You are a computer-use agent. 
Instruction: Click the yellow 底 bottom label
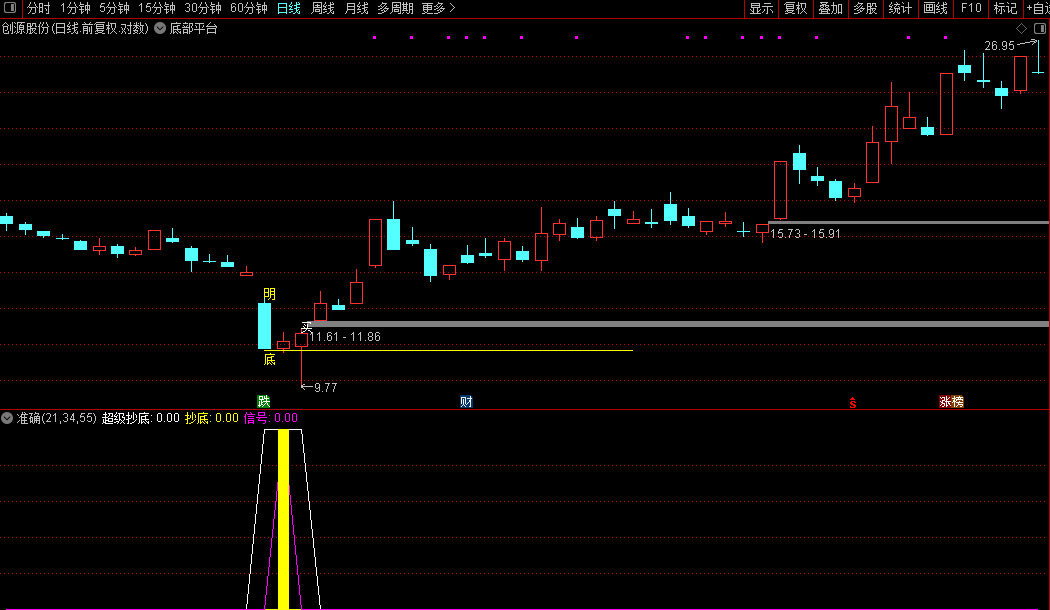coord(269,360)
